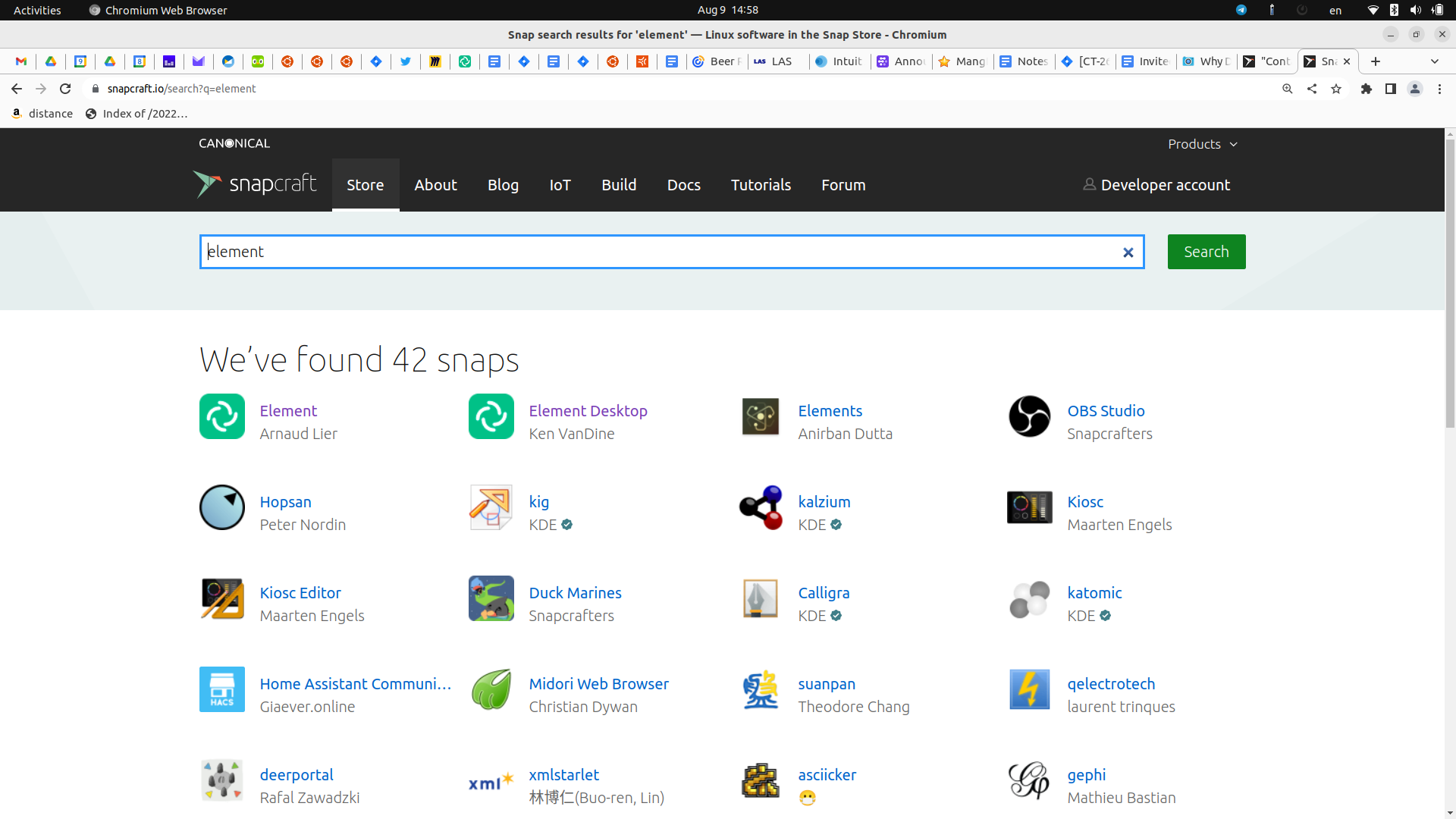Click the gephi logo icon

point(1029,780)
